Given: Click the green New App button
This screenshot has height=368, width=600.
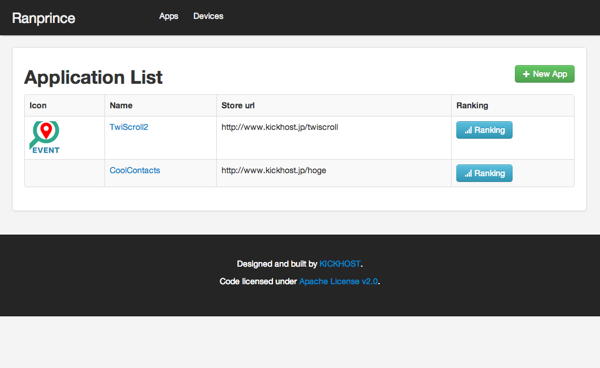Looking at the screenshot, I should [545, 74].
